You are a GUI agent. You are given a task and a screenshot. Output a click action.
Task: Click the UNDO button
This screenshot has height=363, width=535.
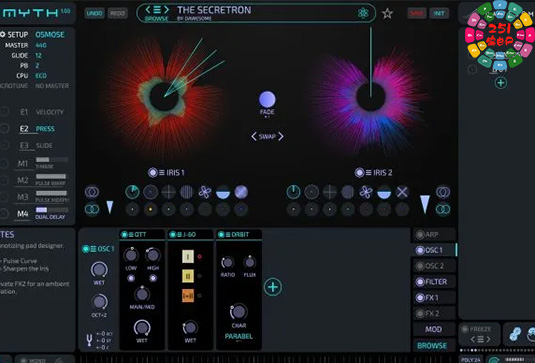pos(95,13)
